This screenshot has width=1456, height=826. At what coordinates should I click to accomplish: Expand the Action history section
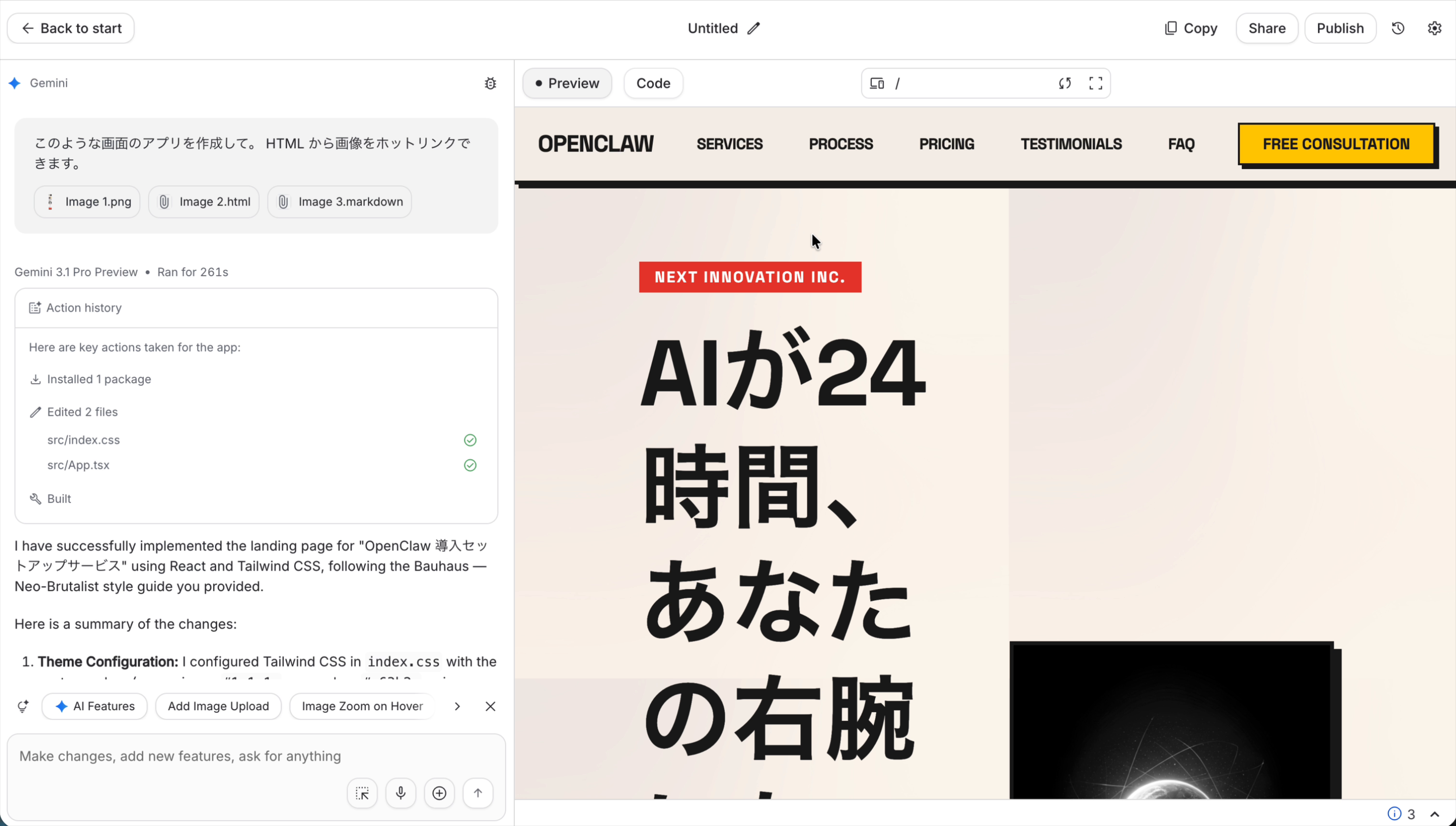pos(84,307)
